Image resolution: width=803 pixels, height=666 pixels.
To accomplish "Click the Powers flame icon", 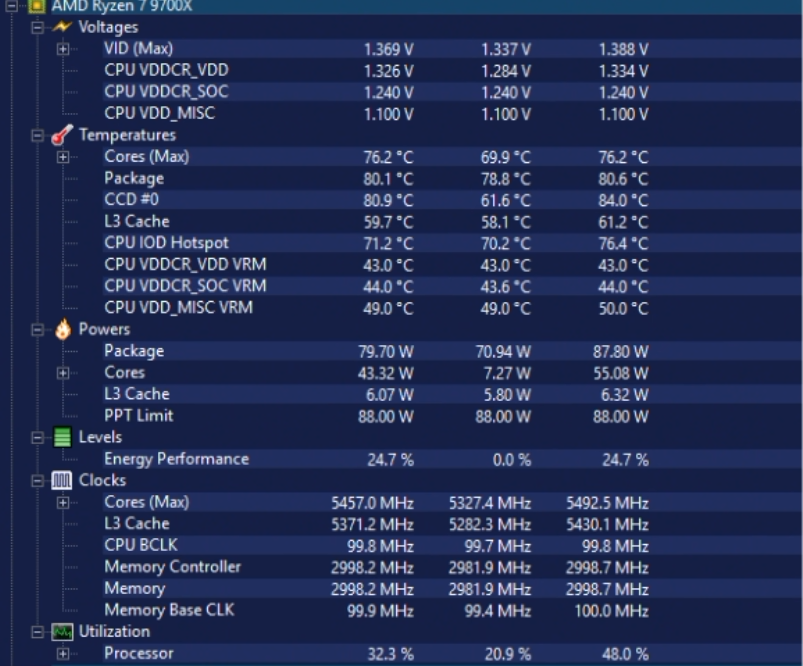I will tap(62, 329).
